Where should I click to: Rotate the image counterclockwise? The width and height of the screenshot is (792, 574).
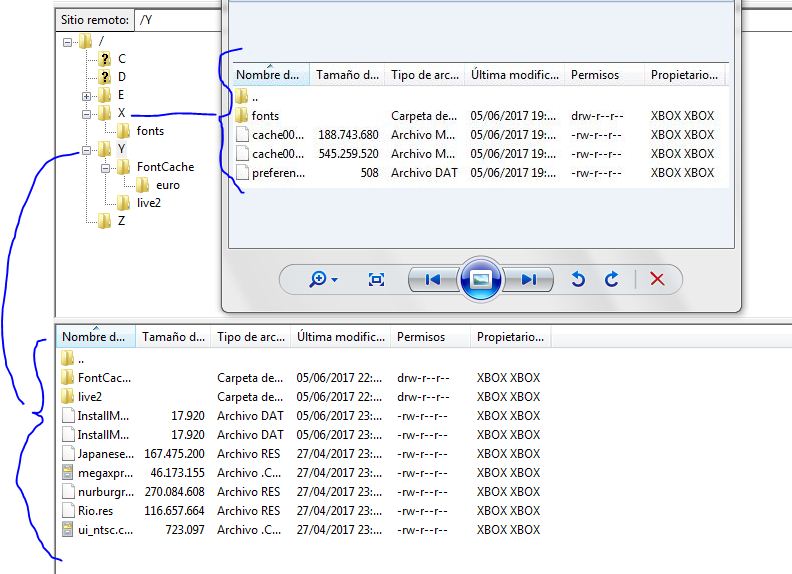[577, 280]
